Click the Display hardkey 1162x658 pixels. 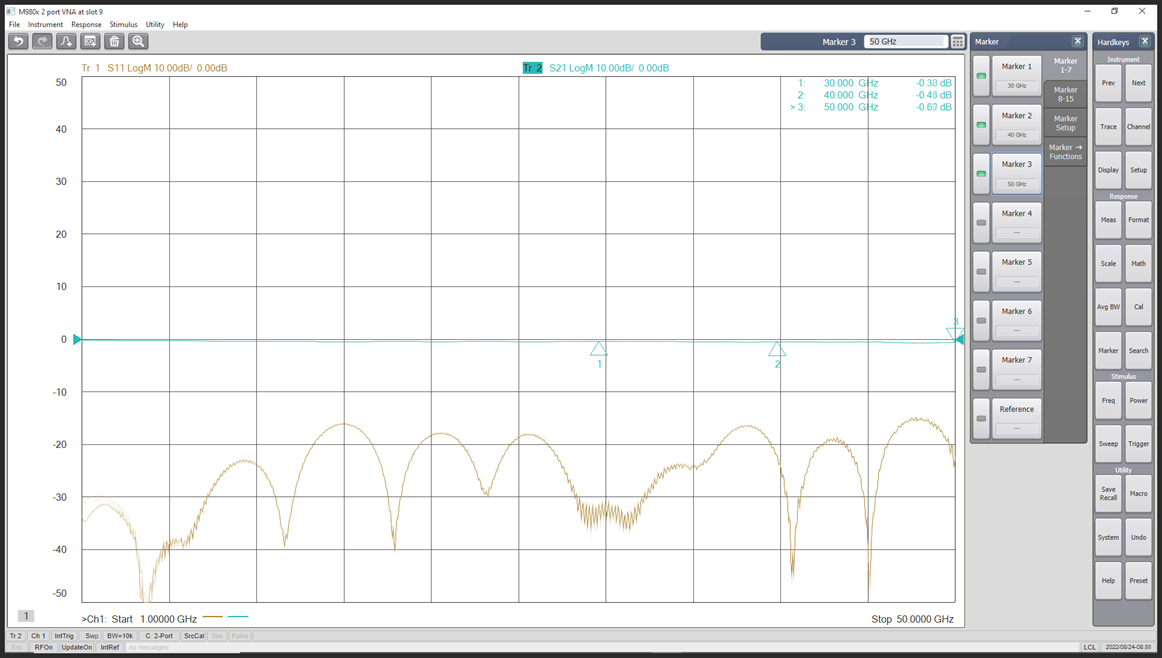coord(1108,170)
